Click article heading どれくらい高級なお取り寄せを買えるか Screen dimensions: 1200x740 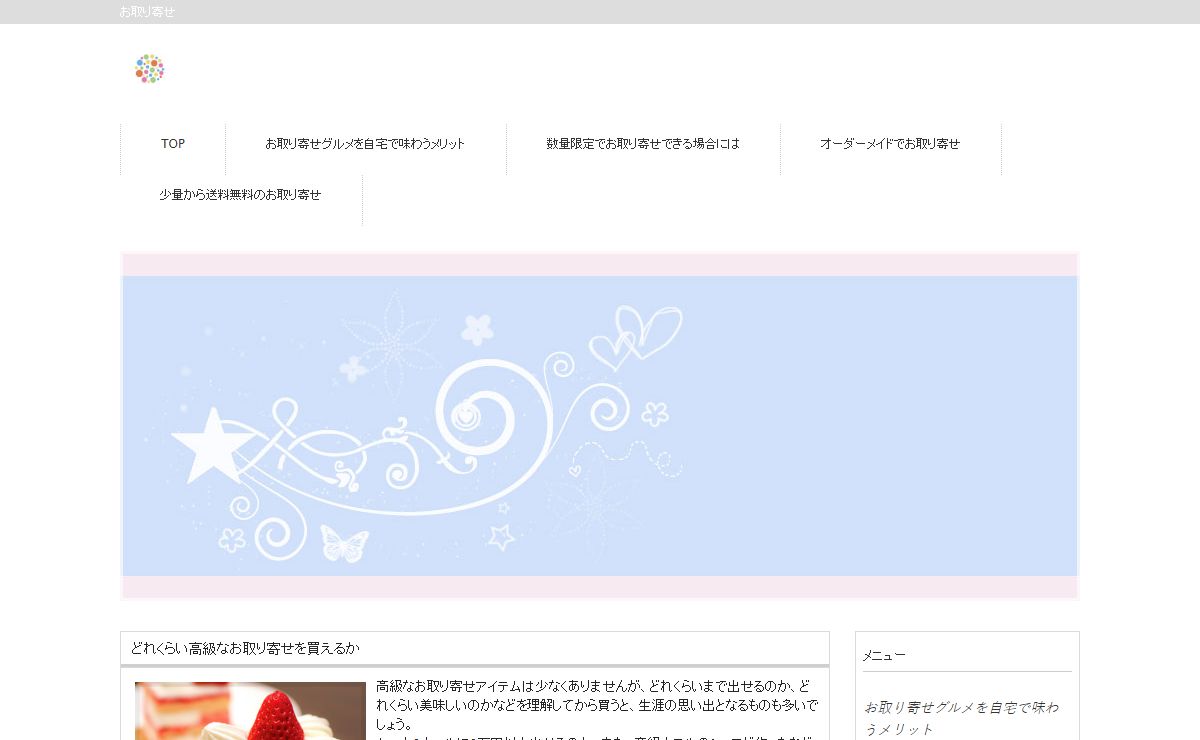coord(245,648)
